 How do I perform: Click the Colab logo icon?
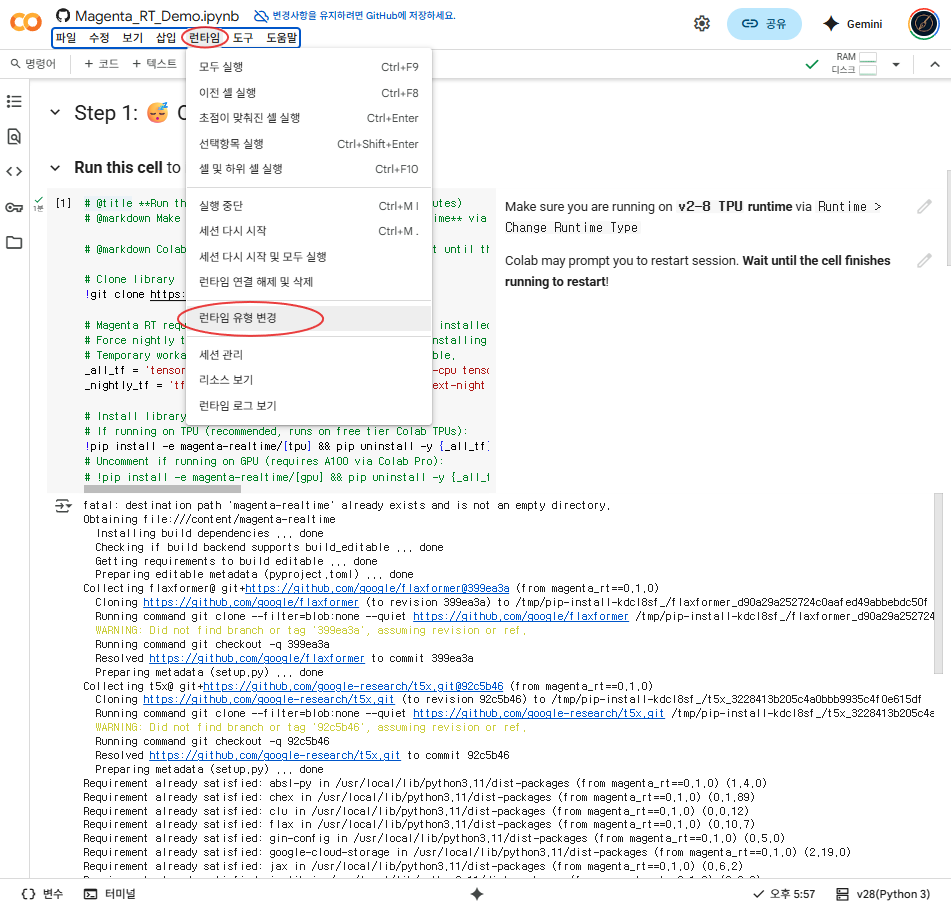click(x=25, y=23)
